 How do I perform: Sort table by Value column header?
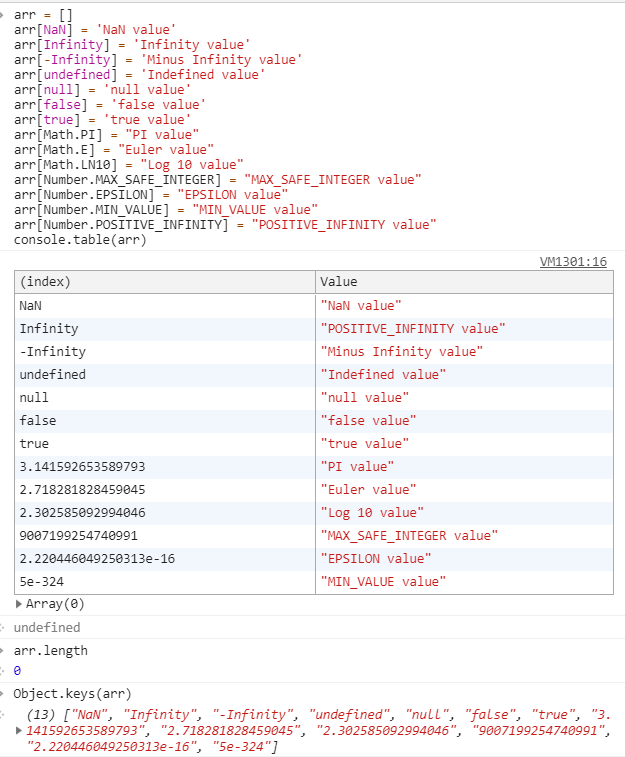(464, 282)
